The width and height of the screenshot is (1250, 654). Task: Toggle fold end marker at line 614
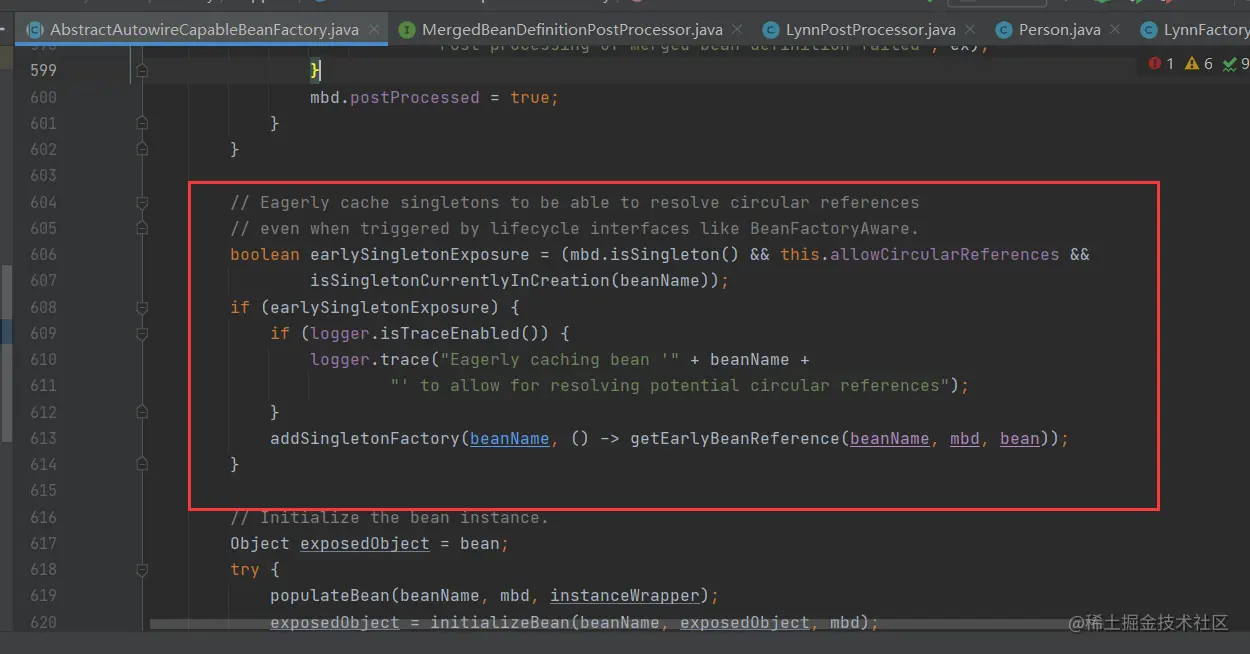pos(141,464)
